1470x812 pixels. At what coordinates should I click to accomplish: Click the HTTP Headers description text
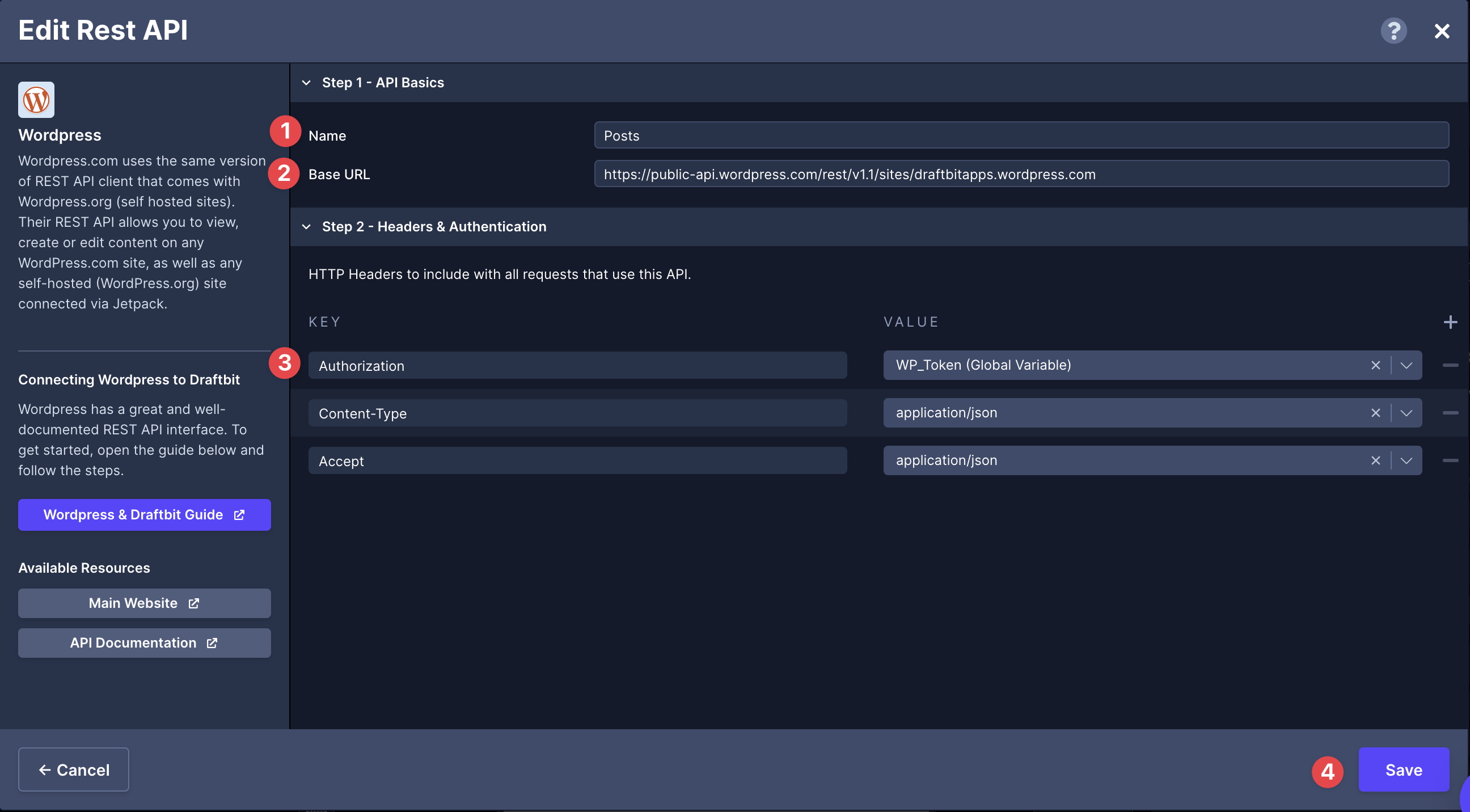tap(499, 274)
